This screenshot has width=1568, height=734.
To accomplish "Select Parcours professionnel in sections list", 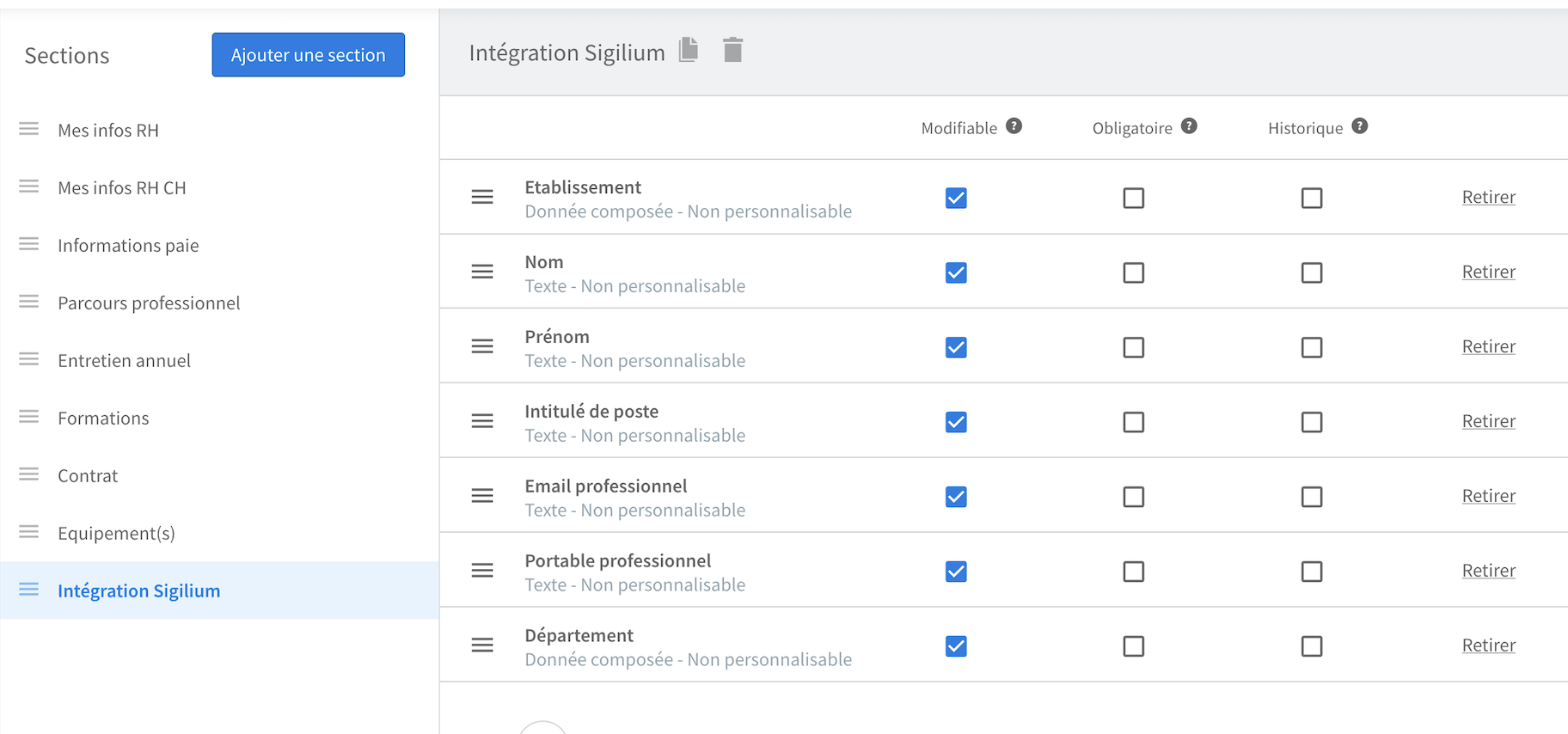I will [x=149, y=303].
